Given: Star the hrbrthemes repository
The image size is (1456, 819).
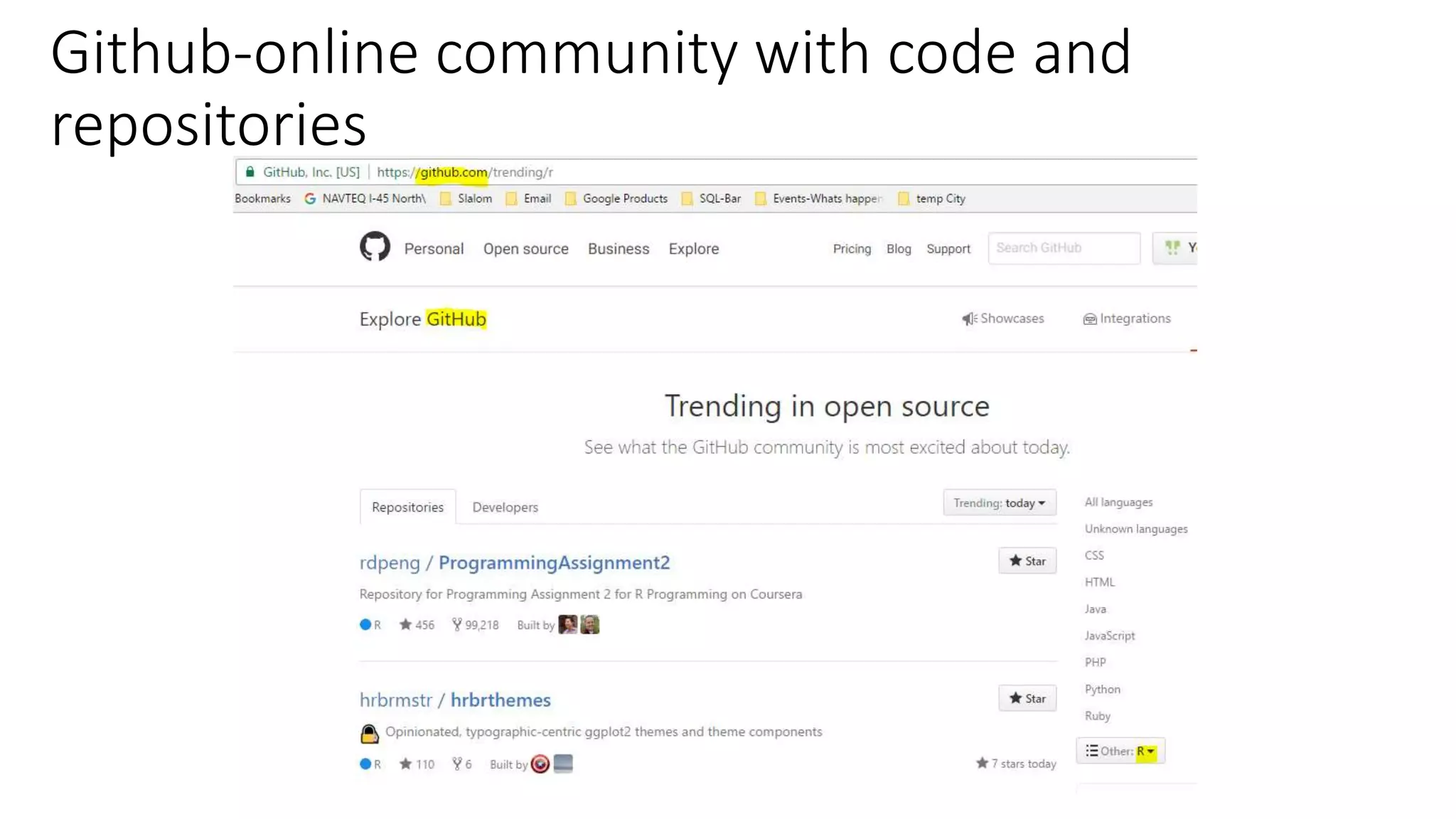Looking at the screenshot, I should [1027, 698].
